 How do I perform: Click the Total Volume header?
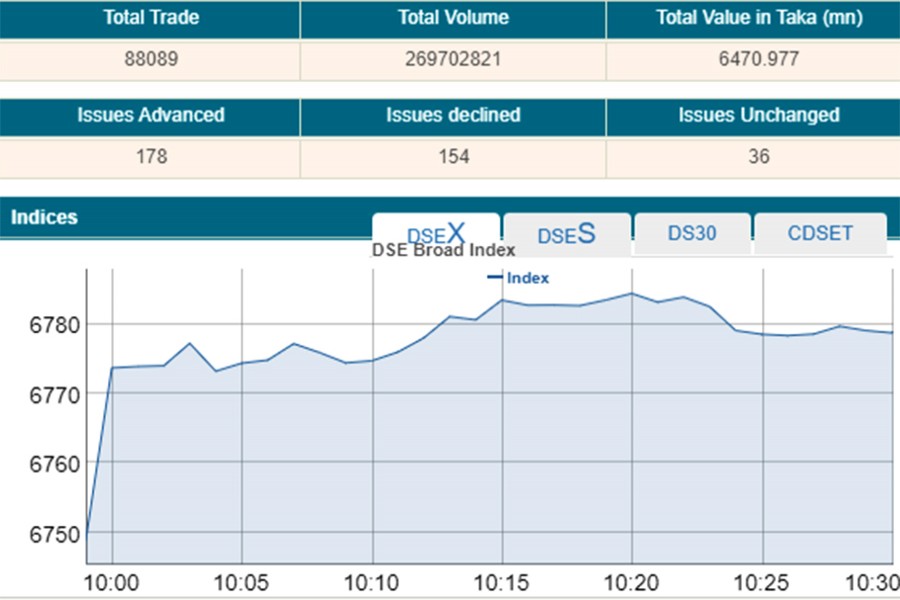[453, 18]
